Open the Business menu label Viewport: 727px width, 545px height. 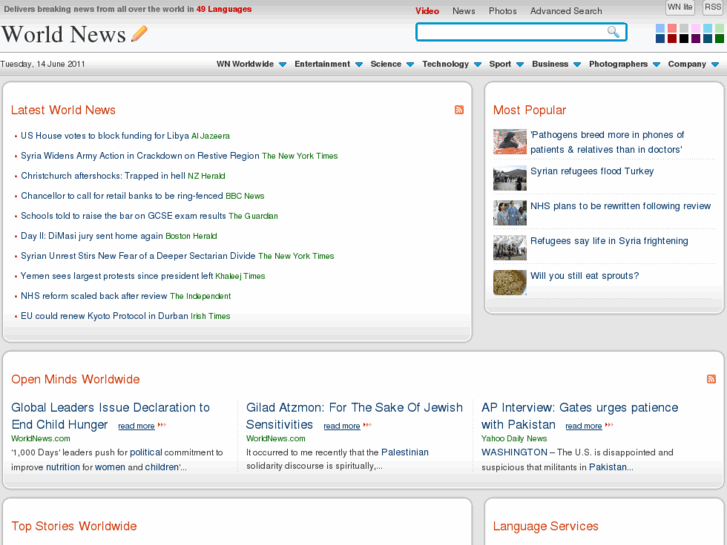pyautogui.click(x=550, y=64)
